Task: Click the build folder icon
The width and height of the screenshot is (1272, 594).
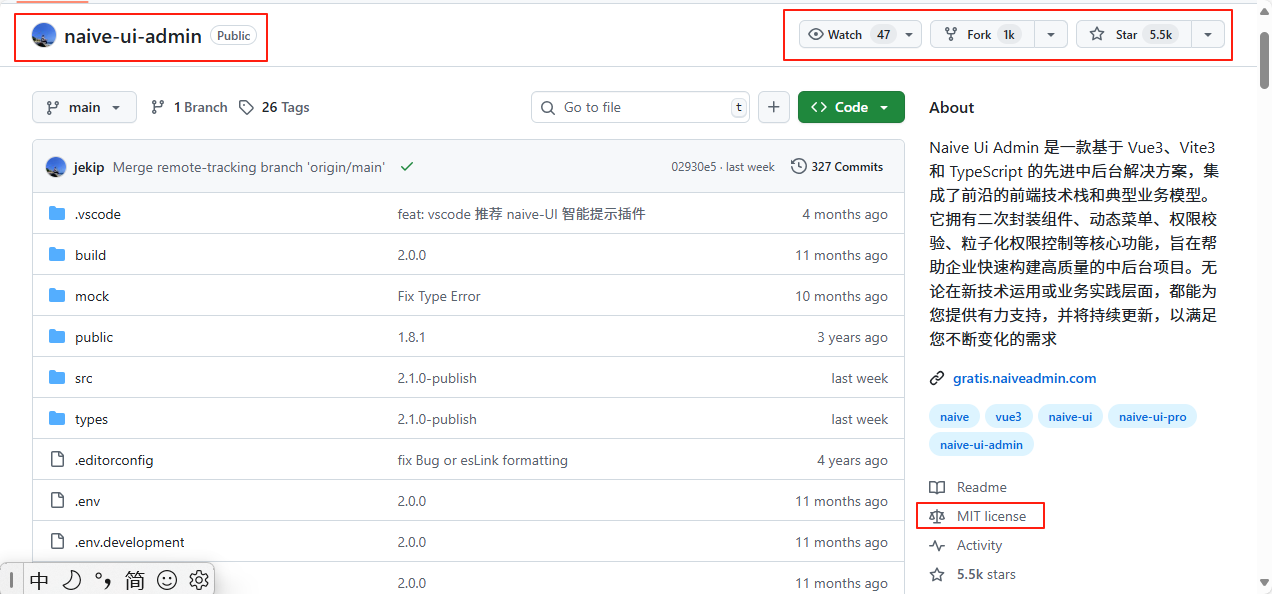Action: tap(57, 254)
